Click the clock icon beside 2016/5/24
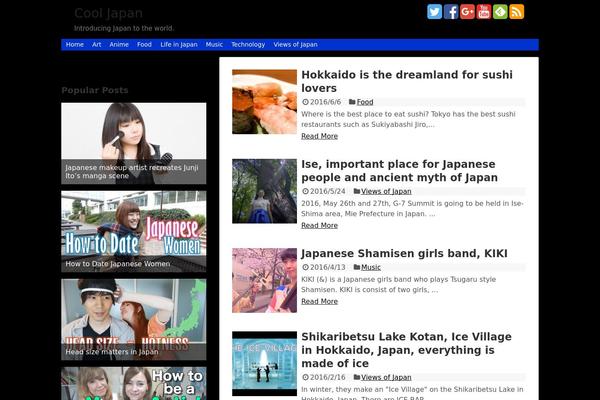This screenshot has height=400, width=600. point(305,191)
